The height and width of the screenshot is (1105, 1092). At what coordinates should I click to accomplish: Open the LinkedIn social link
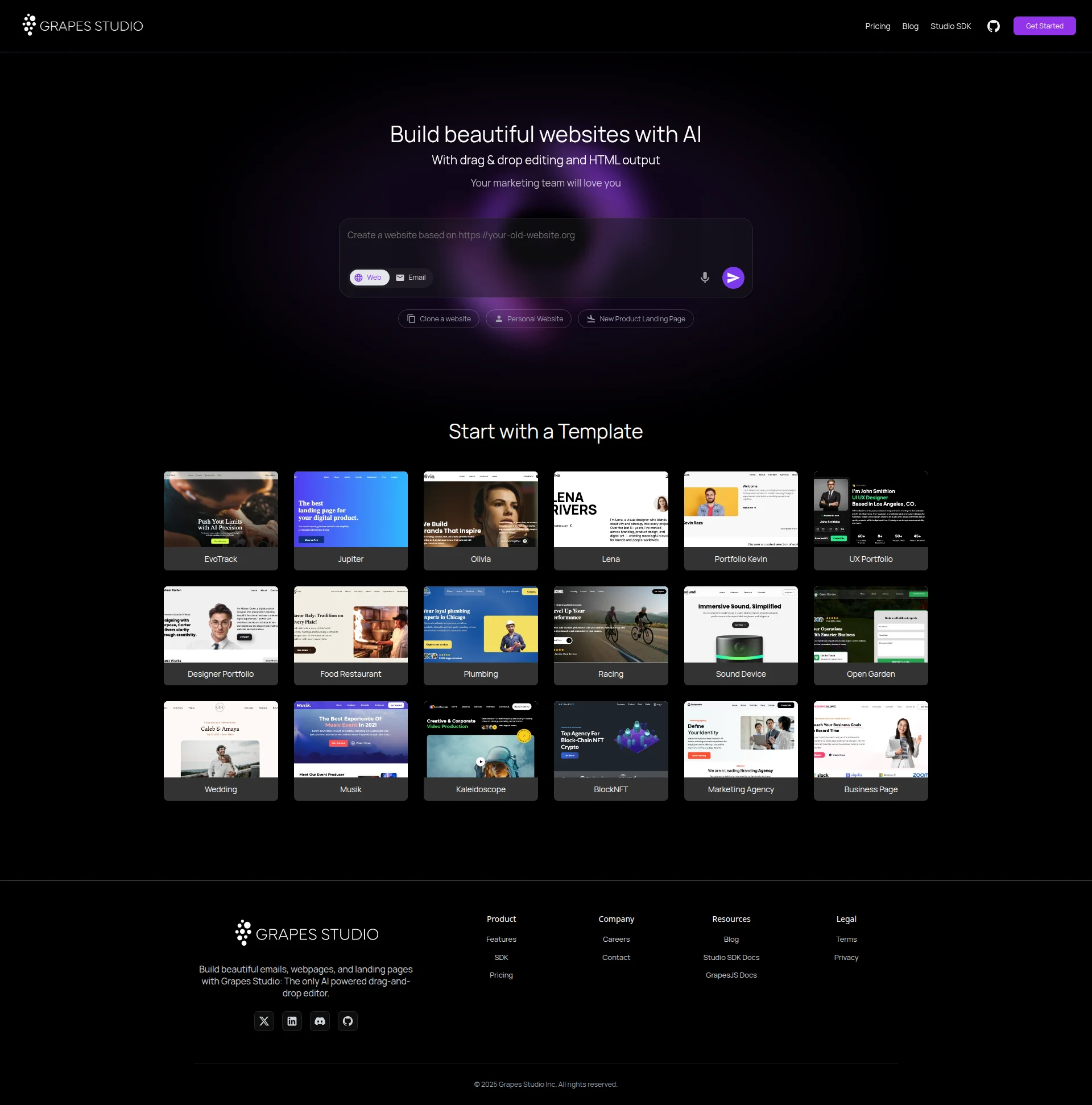[x=292, y=1021]
